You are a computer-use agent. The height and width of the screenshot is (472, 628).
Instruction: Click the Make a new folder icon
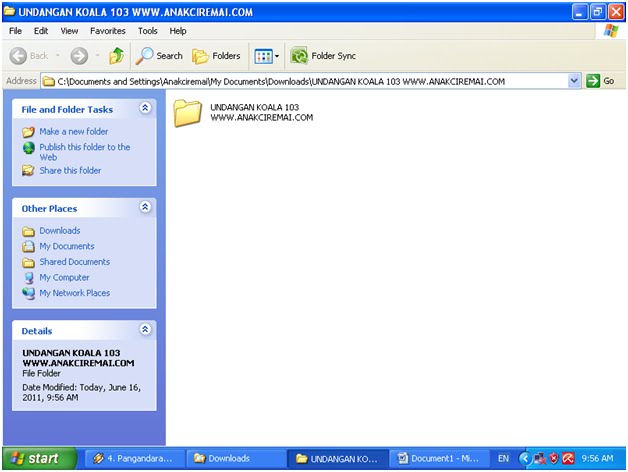click(28, 132)
